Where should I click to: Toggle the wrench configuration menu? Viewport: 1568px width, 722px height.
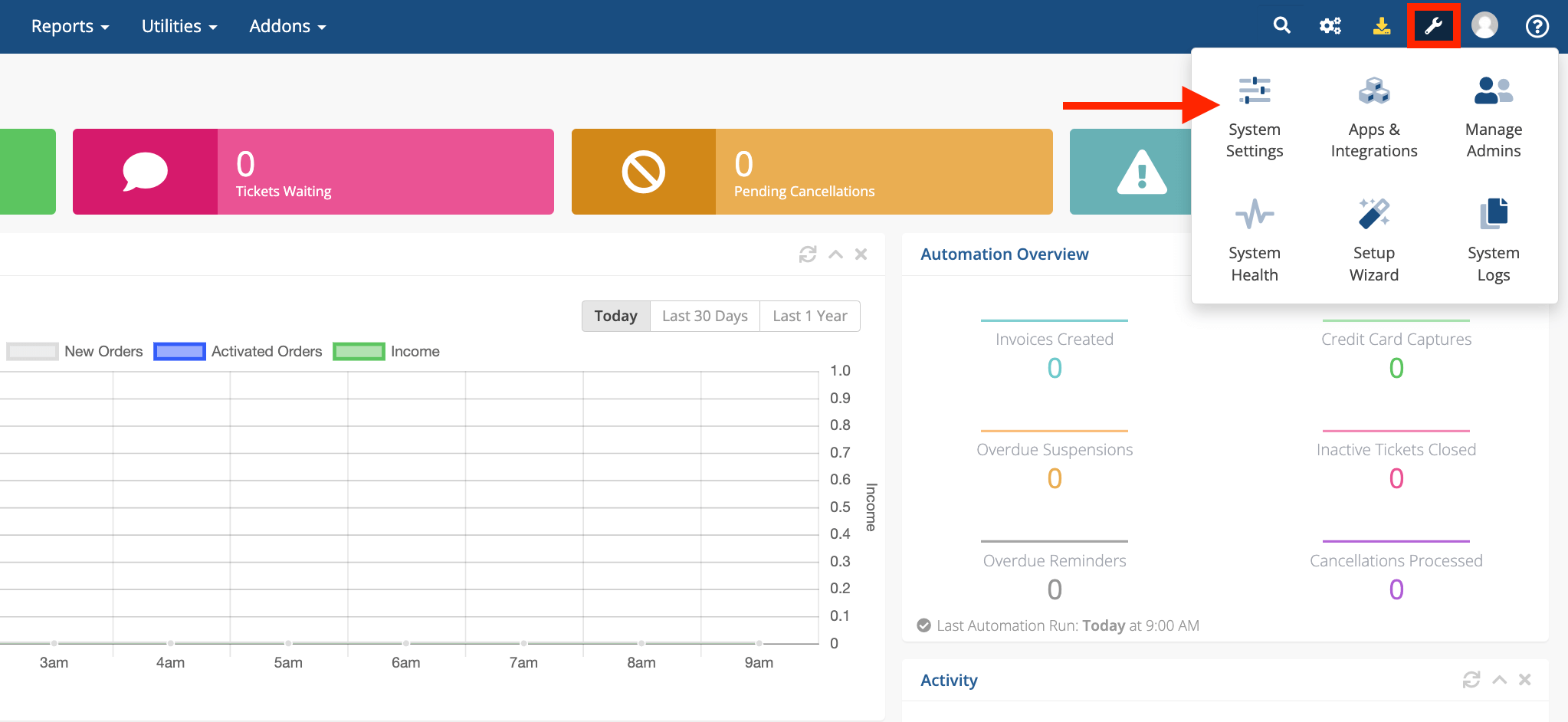[x=1433, y=26]
